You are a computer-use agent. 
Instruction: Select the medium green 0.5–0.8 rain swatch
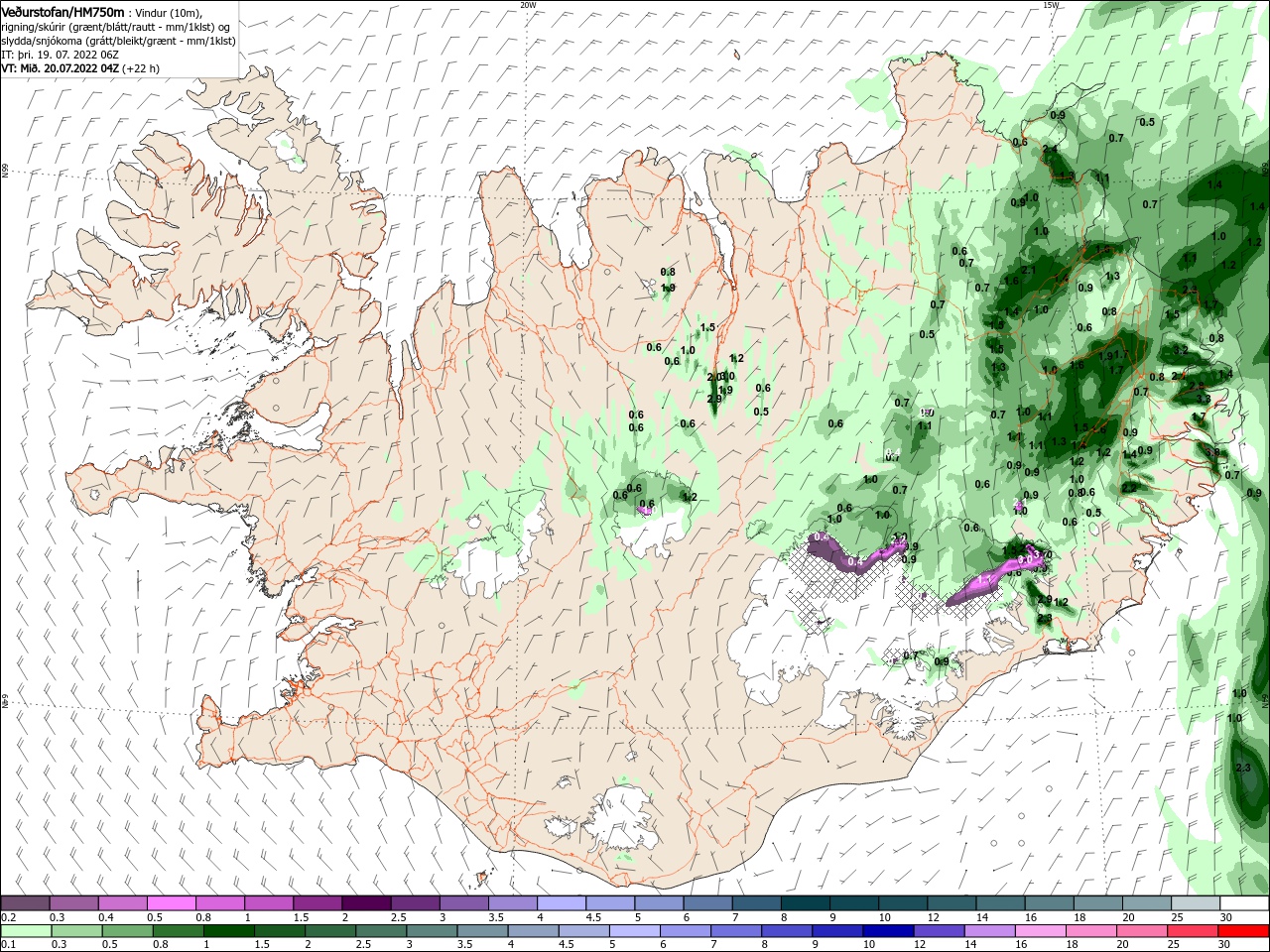coord(127,931)
